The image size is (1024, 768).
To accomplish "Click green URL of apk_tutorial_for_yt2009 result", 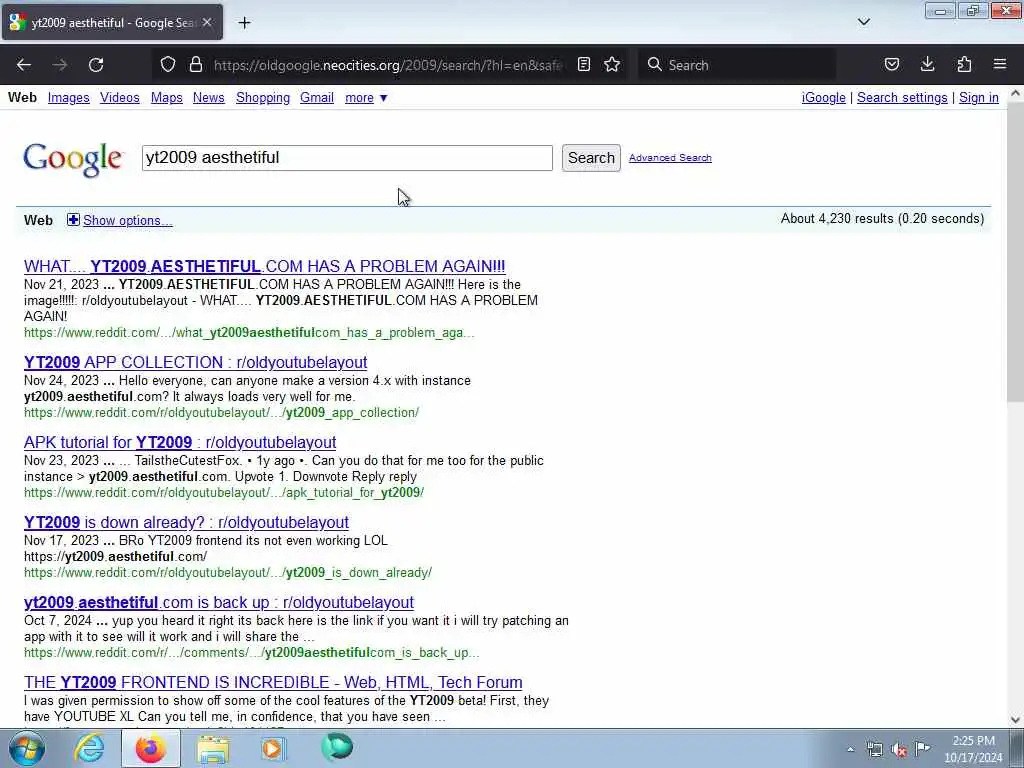I will point(224,492).
